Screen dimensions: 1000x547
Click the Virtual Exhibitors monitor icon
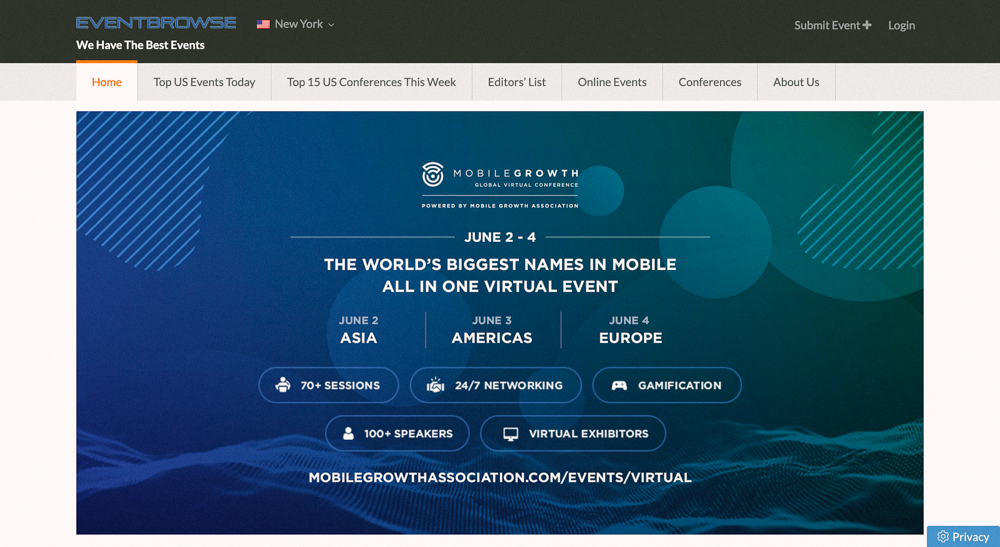(510, 434)
